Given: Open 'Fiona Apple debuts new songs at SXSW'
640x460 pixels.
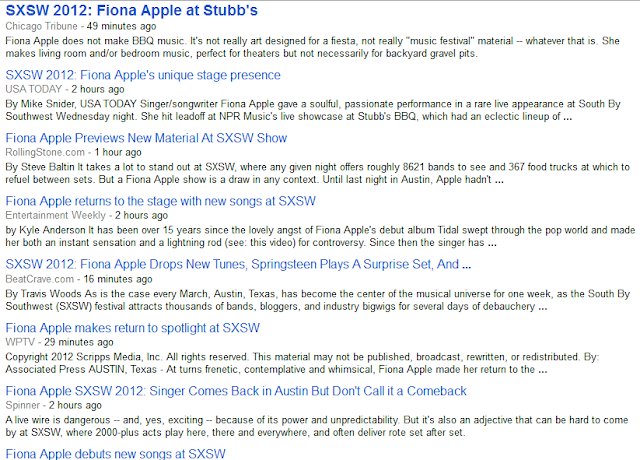Looking at the screenshot, I should pyautogui.click(x=116, y=453).
